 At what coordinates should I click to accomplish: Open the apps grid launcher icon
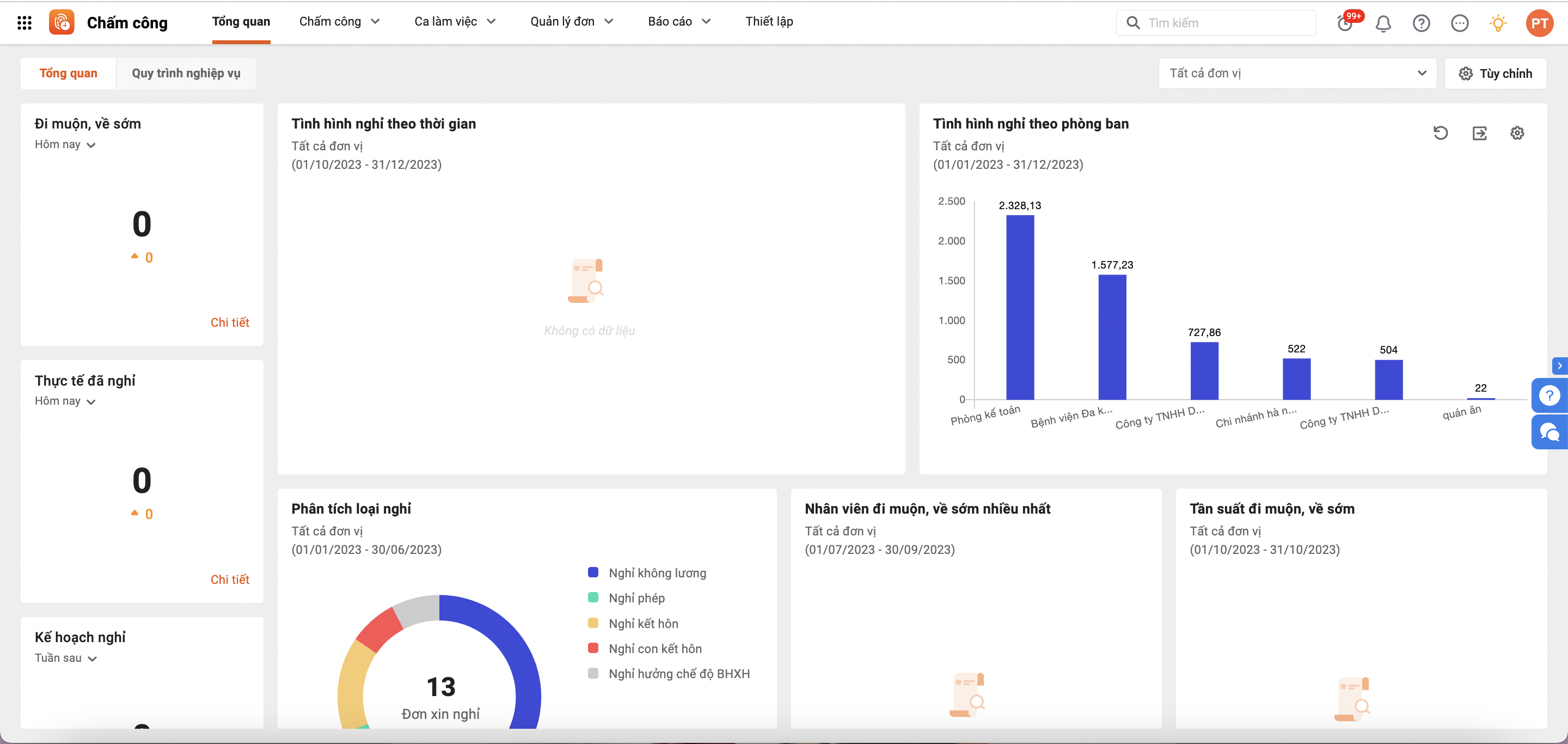(x=24, y=22)
